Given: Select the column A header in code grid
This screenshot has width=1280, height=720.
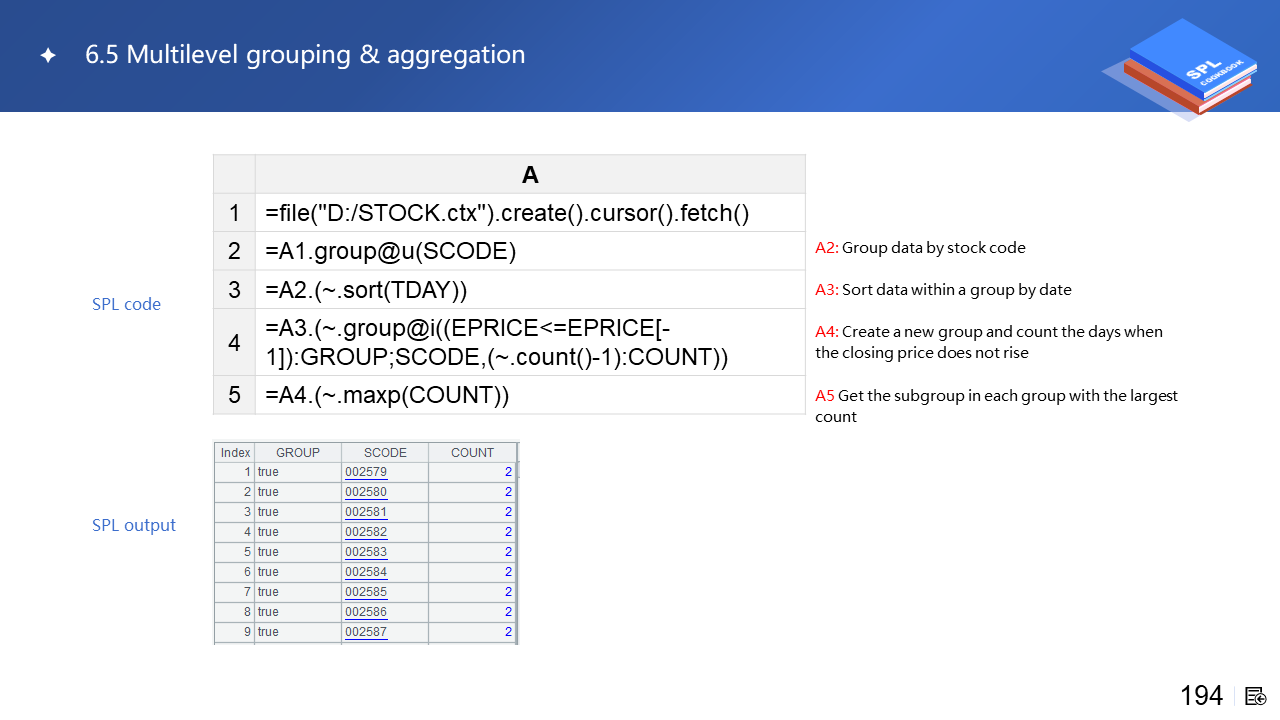Looking at the screenshot, I should click(x=530, y=175).
